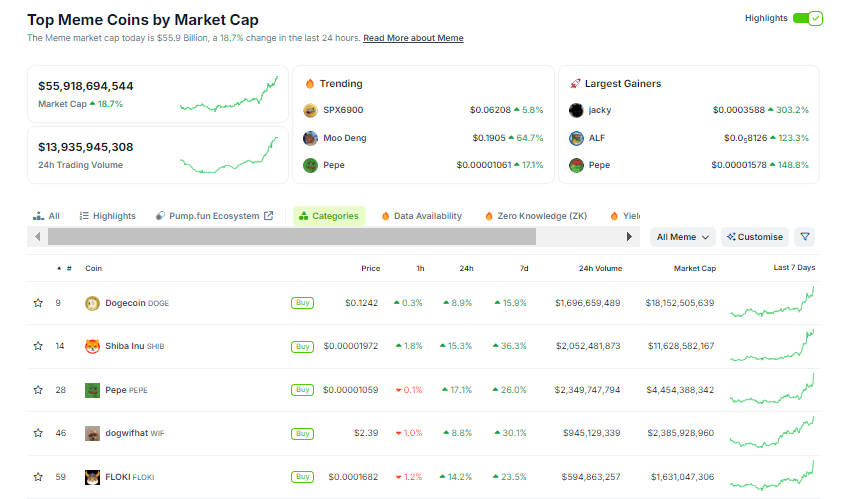Click the Largest Gainers rocket icon
This screenshot has width=842, height=499.
pos(575,84)
